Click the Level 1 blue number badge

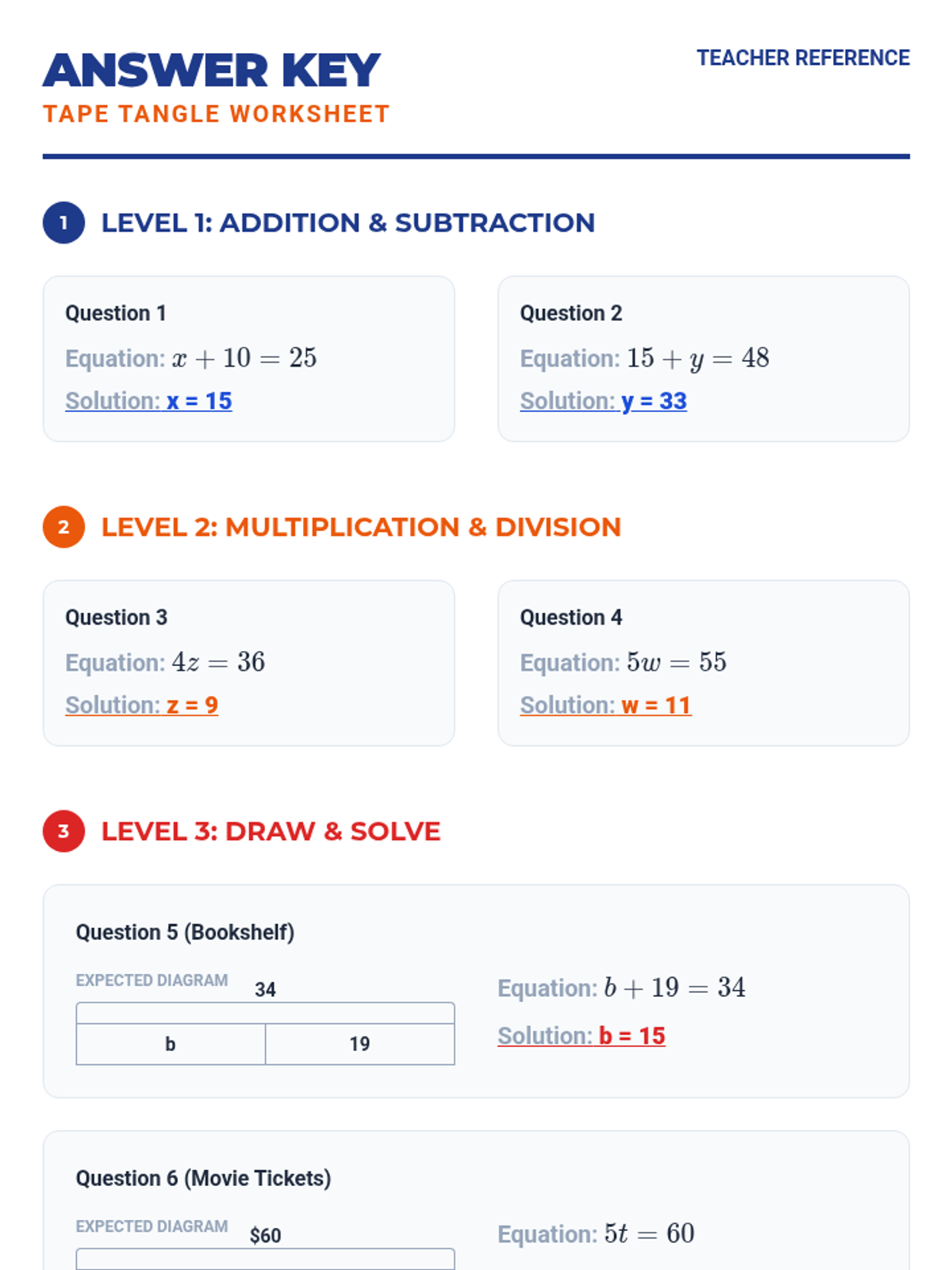(63, 223)
